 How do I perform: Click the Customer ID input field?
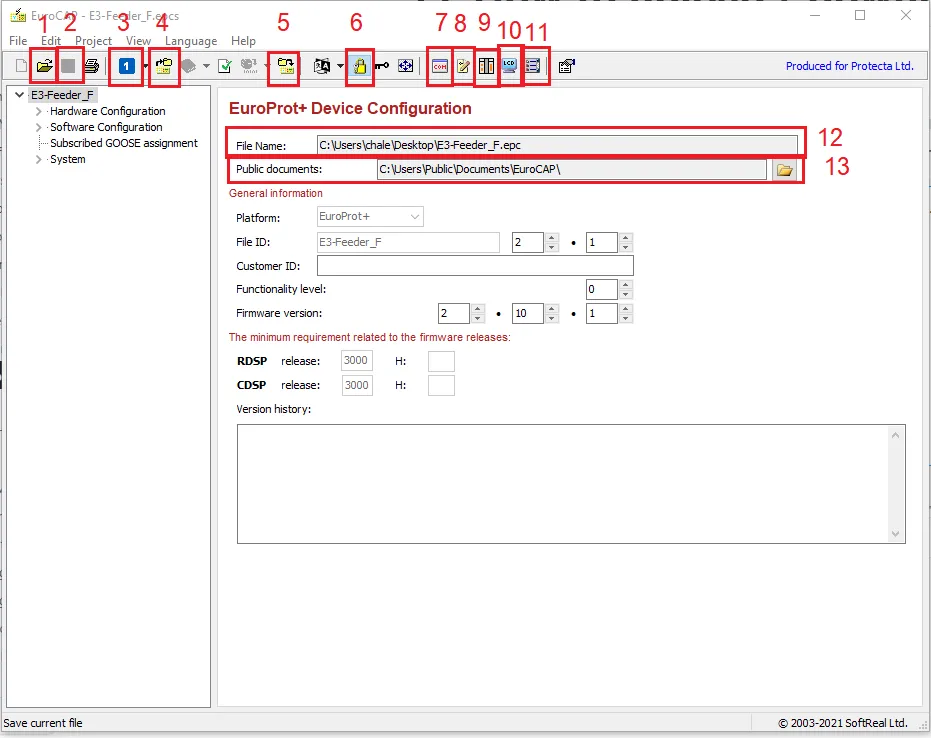475,265
